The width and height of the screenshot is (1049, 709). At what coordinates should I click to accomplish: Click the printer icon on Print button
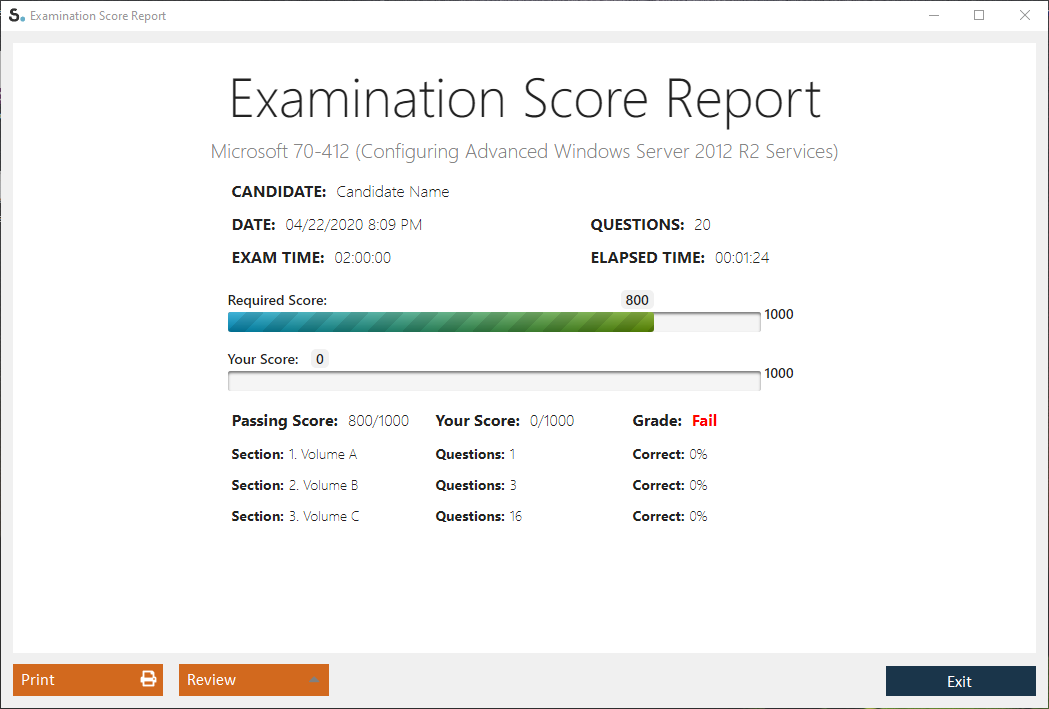tap(148, 680)
